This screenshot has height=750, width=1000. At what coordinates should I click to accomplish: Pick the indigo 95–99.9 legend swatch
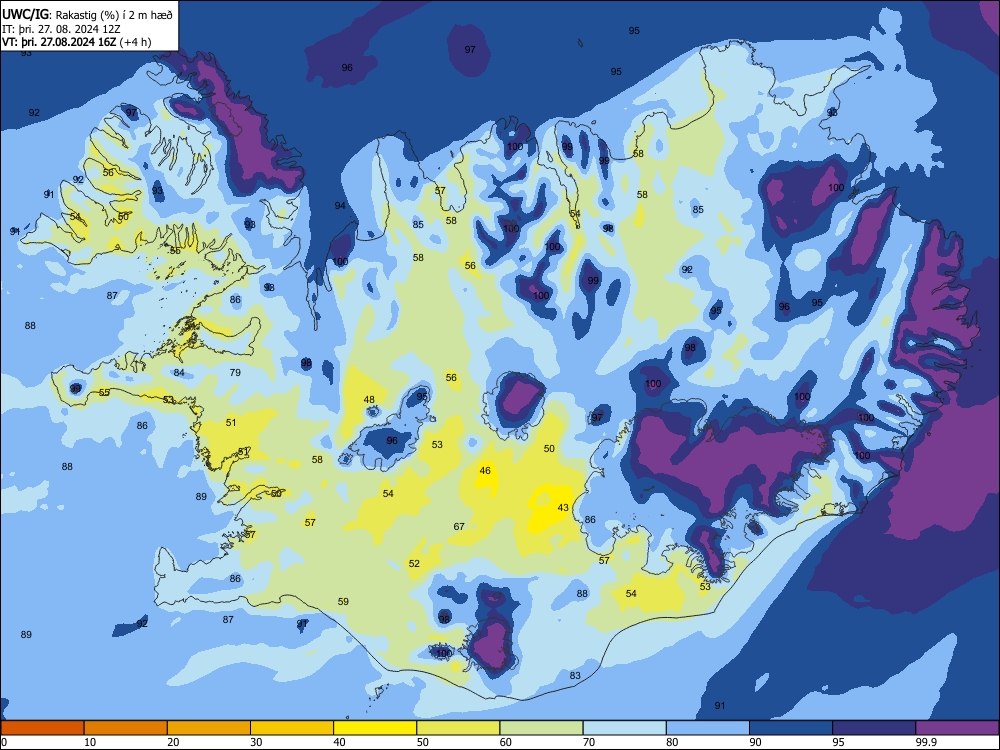pos(874,728)
